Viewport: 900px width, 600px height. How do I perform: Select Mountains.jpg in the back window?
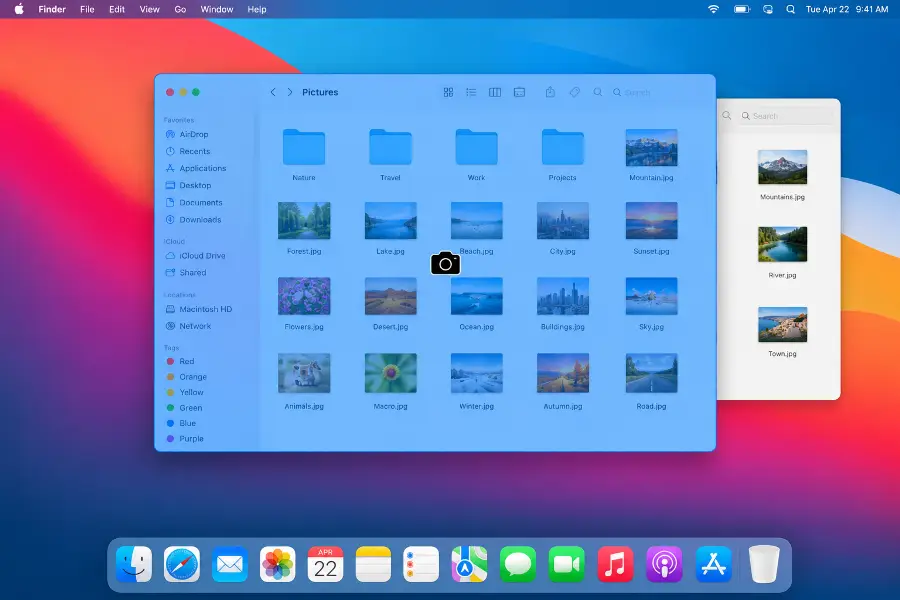point(782,167)
